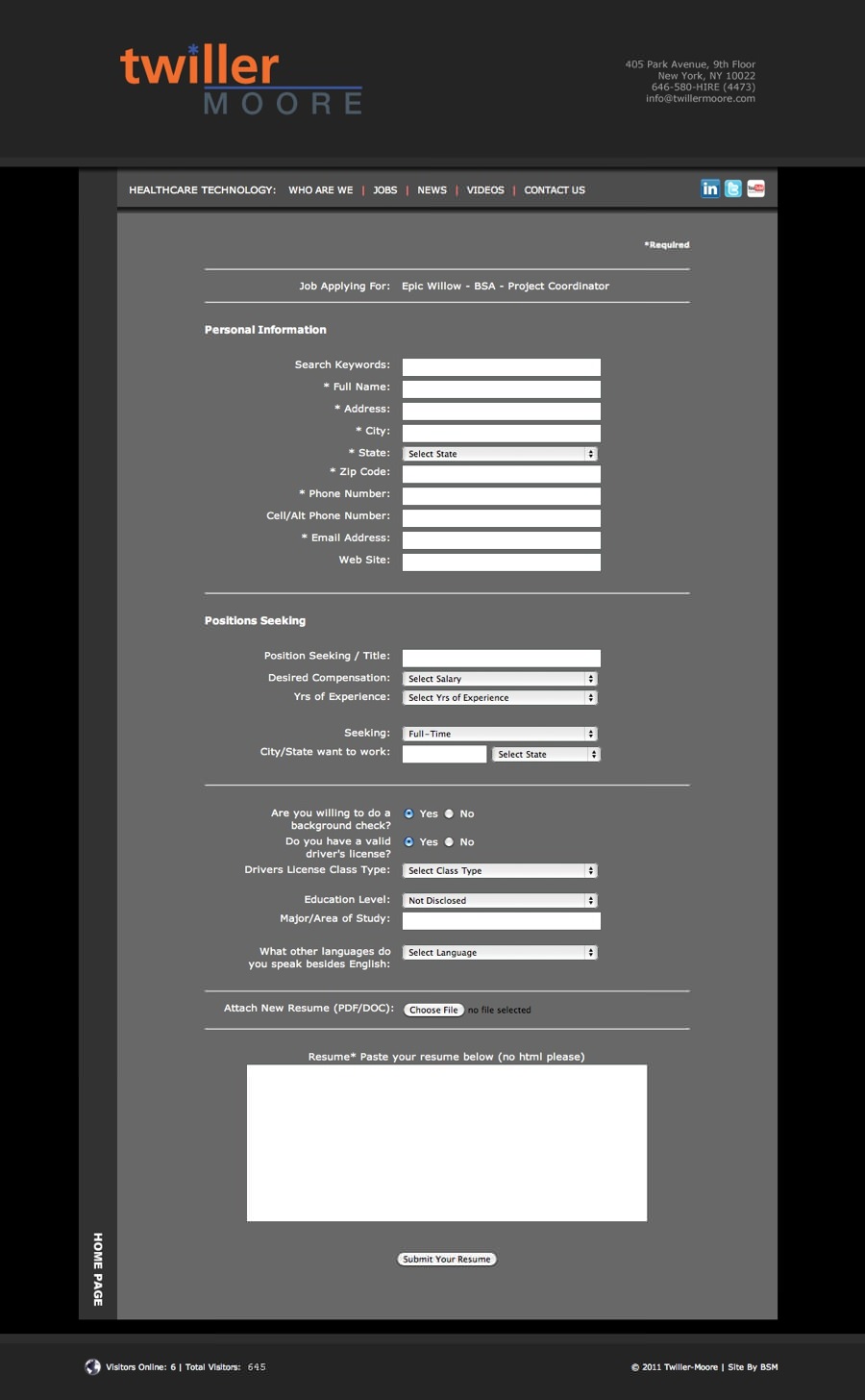Image resolution: width=865 pixels, height=1400 pixels.
Task: Open the Twitter social icon
Action: 733,188
